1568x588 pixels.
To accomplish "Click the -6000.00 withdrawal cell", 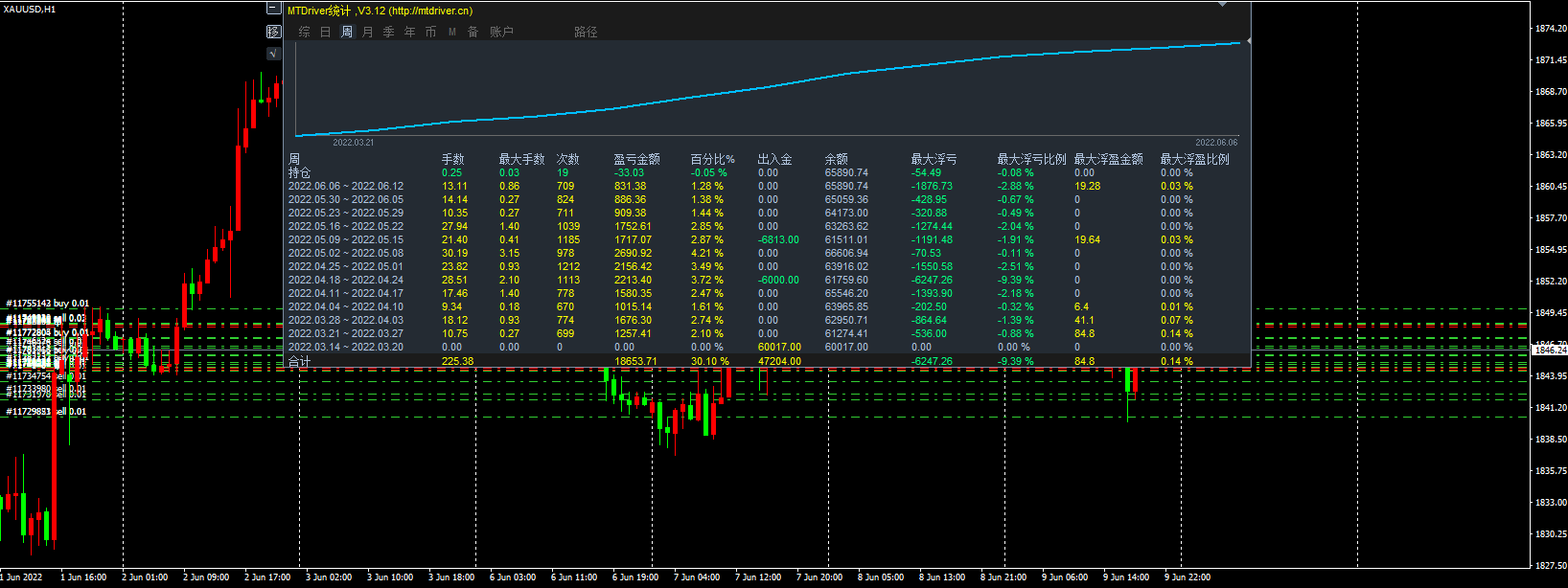I will pos(778,280).
